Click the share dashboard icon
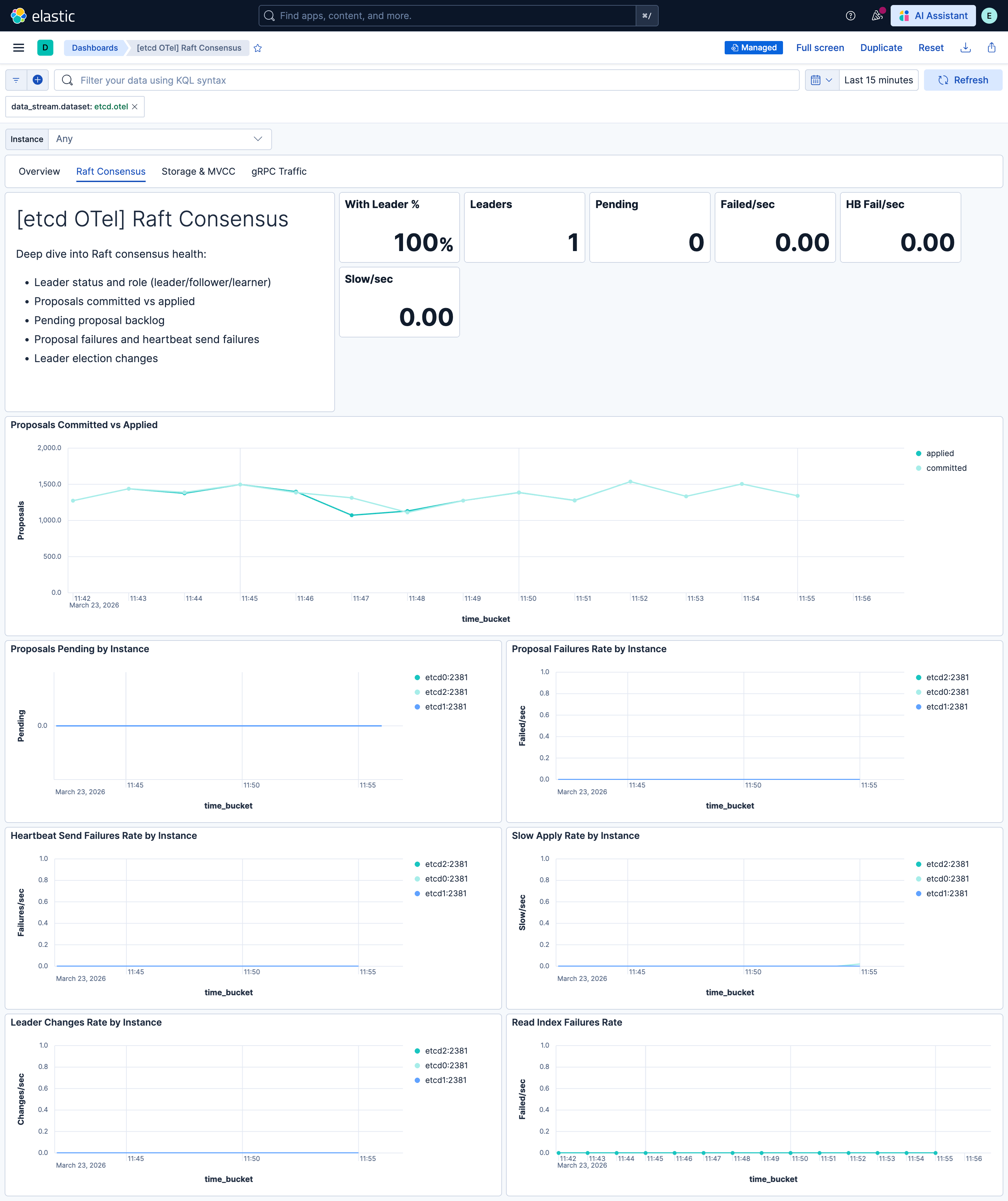This screenshot has width=1008, height=1201. [x=991, y=48]
